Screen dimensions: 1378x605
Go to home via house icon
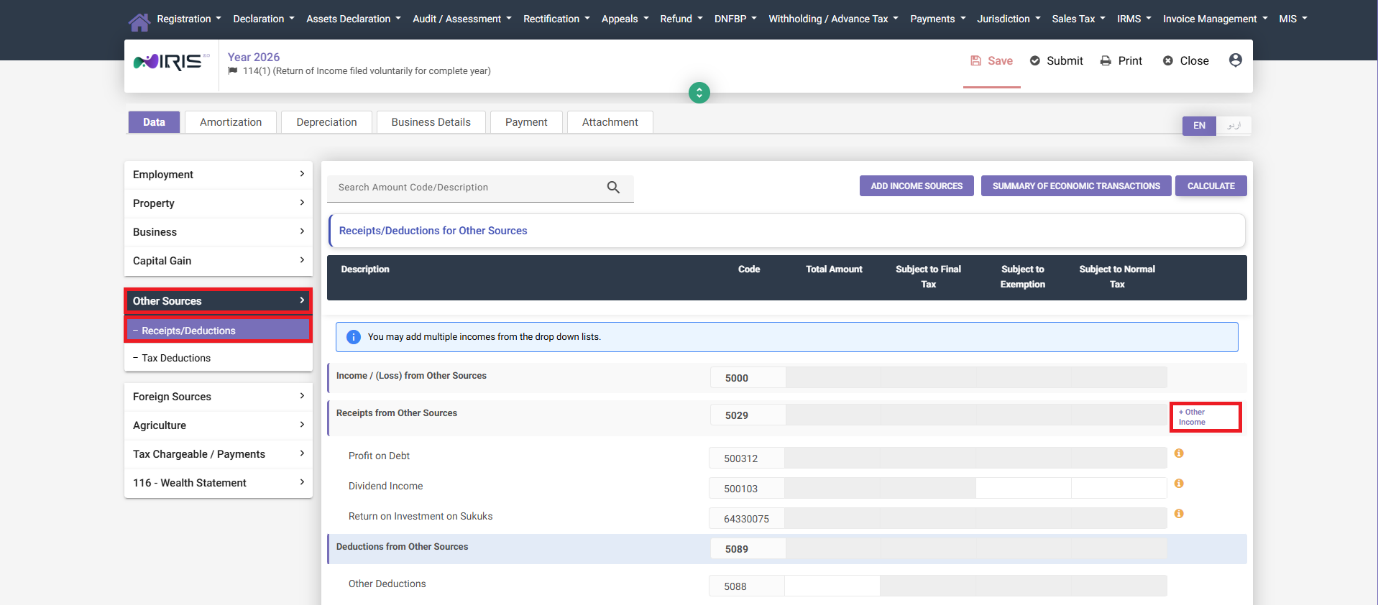[x=140, y=21]
